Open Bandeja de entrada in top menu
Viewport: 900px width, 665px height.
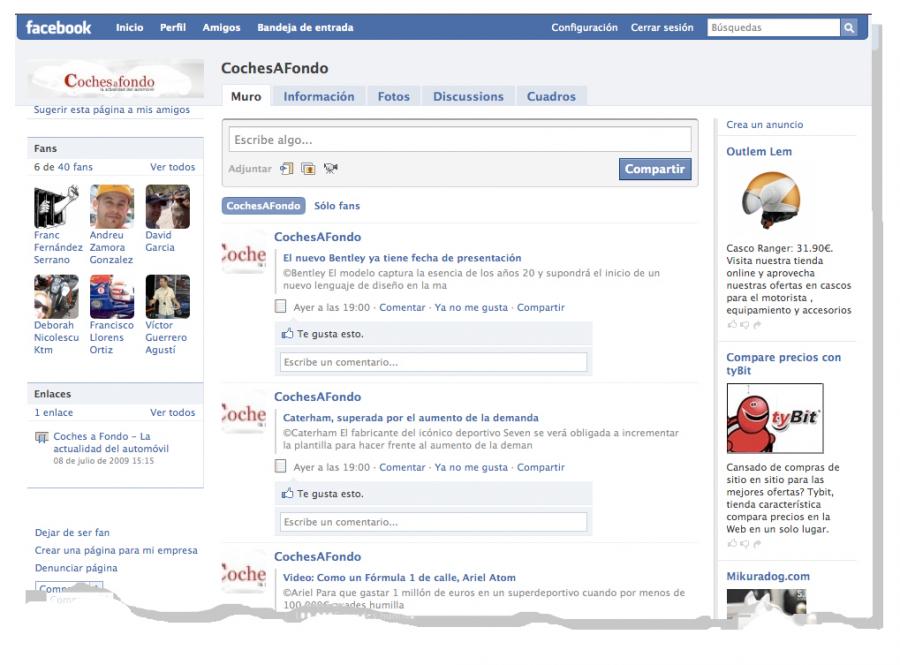click(305, 28)
